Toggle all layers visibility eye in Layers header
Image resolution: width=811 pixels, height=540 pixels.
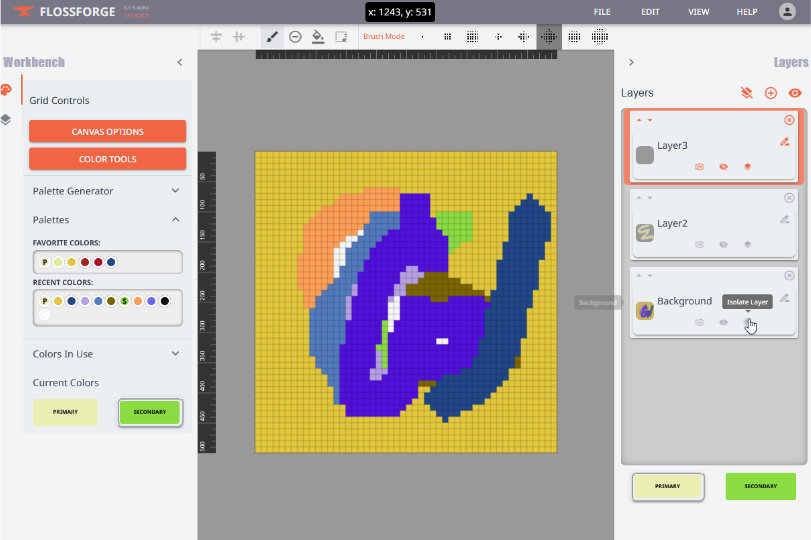795,93
